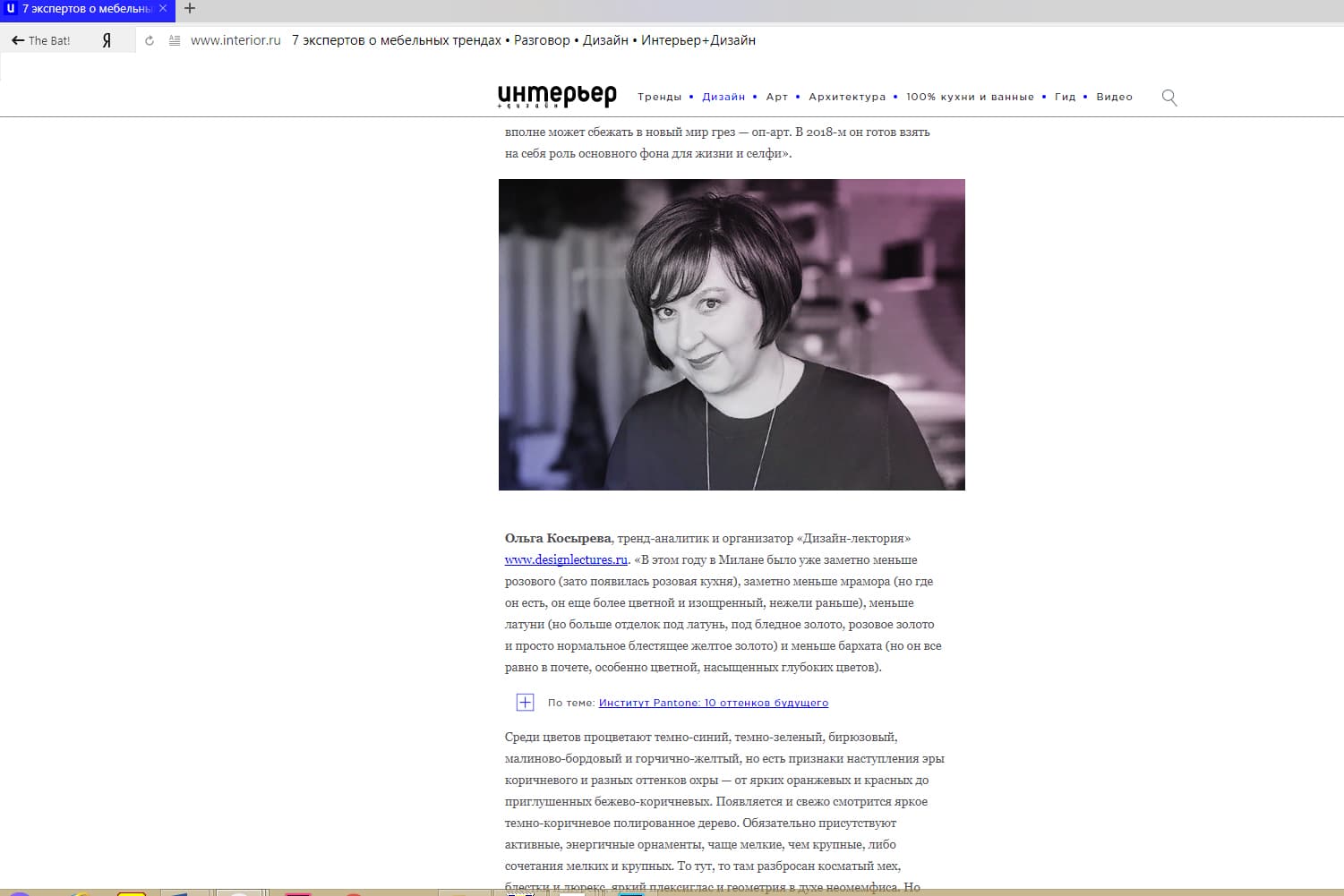Close the 7 экспертов browser tab

pyautogui.click(x=163, y=8)
